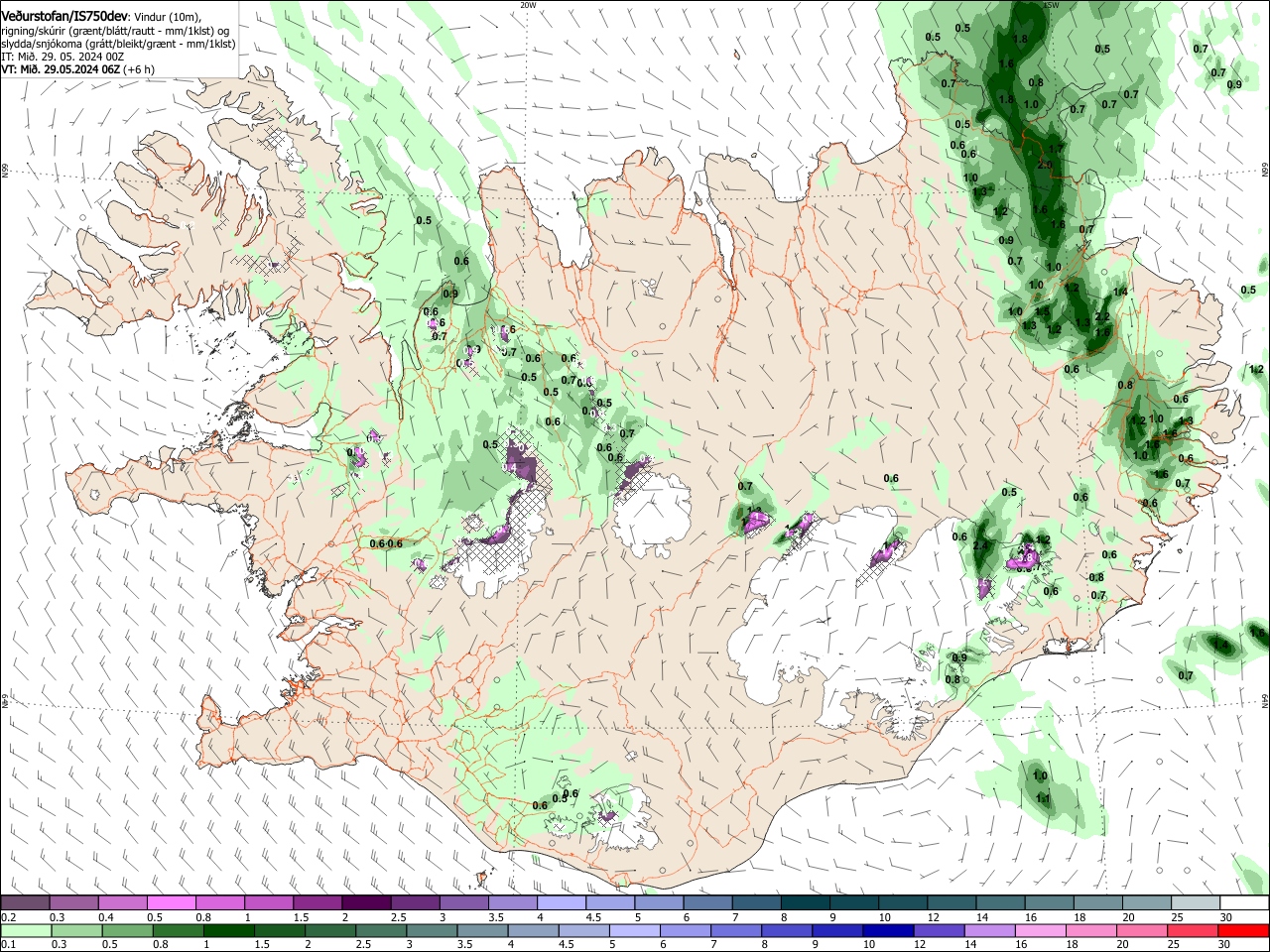
Task: Pick the bottom-row light pink swatch labeled 16
Action: 1039,930
